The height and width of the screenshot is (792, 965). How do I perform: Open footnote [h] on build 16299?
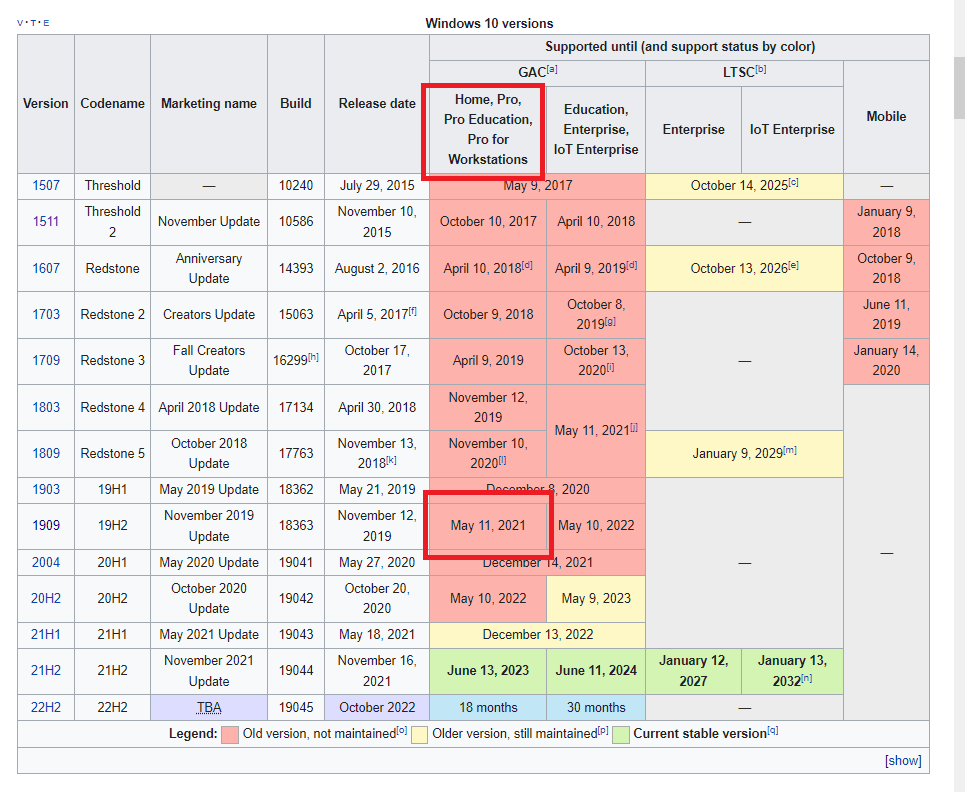[x=313, y=357]
